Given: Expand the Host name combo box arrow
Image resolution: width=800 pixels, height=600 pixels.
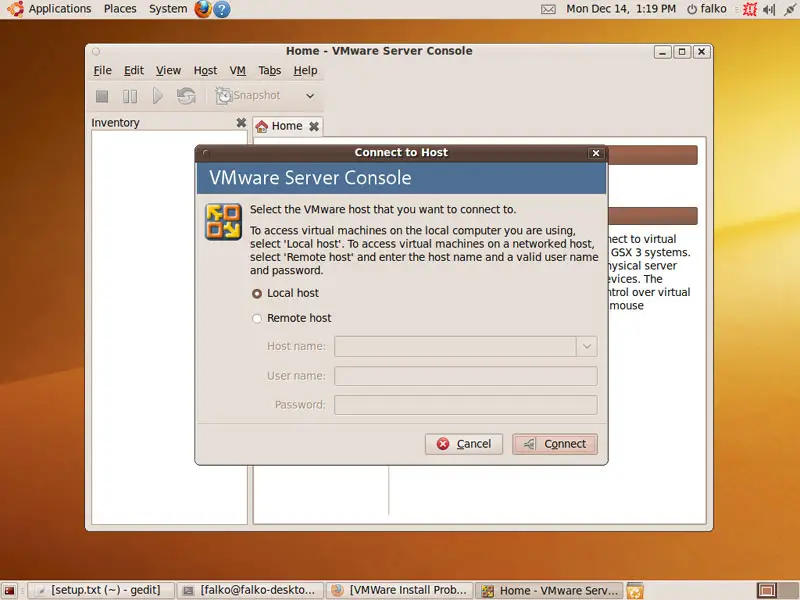Looking at the screenshot, I should pos(586,346).
